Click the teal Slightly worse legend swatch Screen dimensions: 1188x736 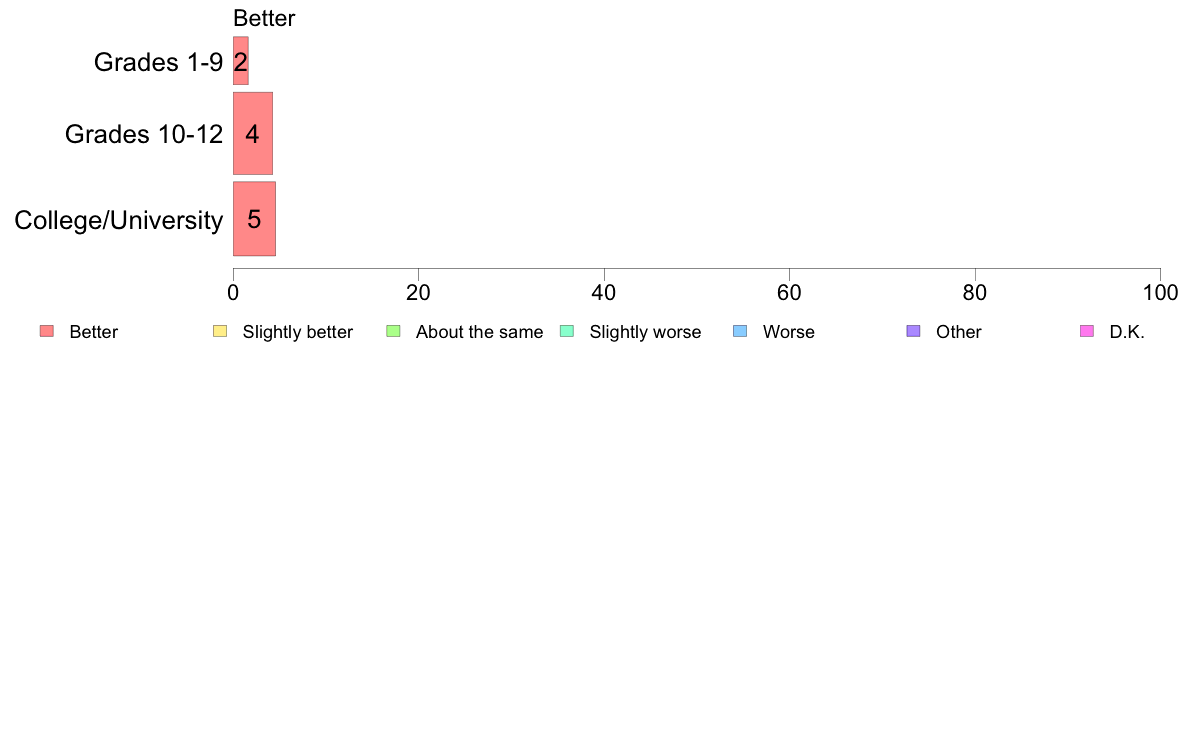[x=567, y=331]
